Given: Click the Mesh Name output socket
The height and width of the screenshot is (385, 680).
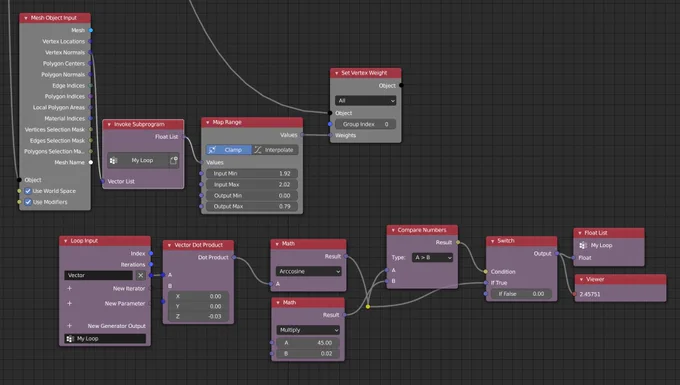Looking at the screenshot, I should (x=91, y=163).
